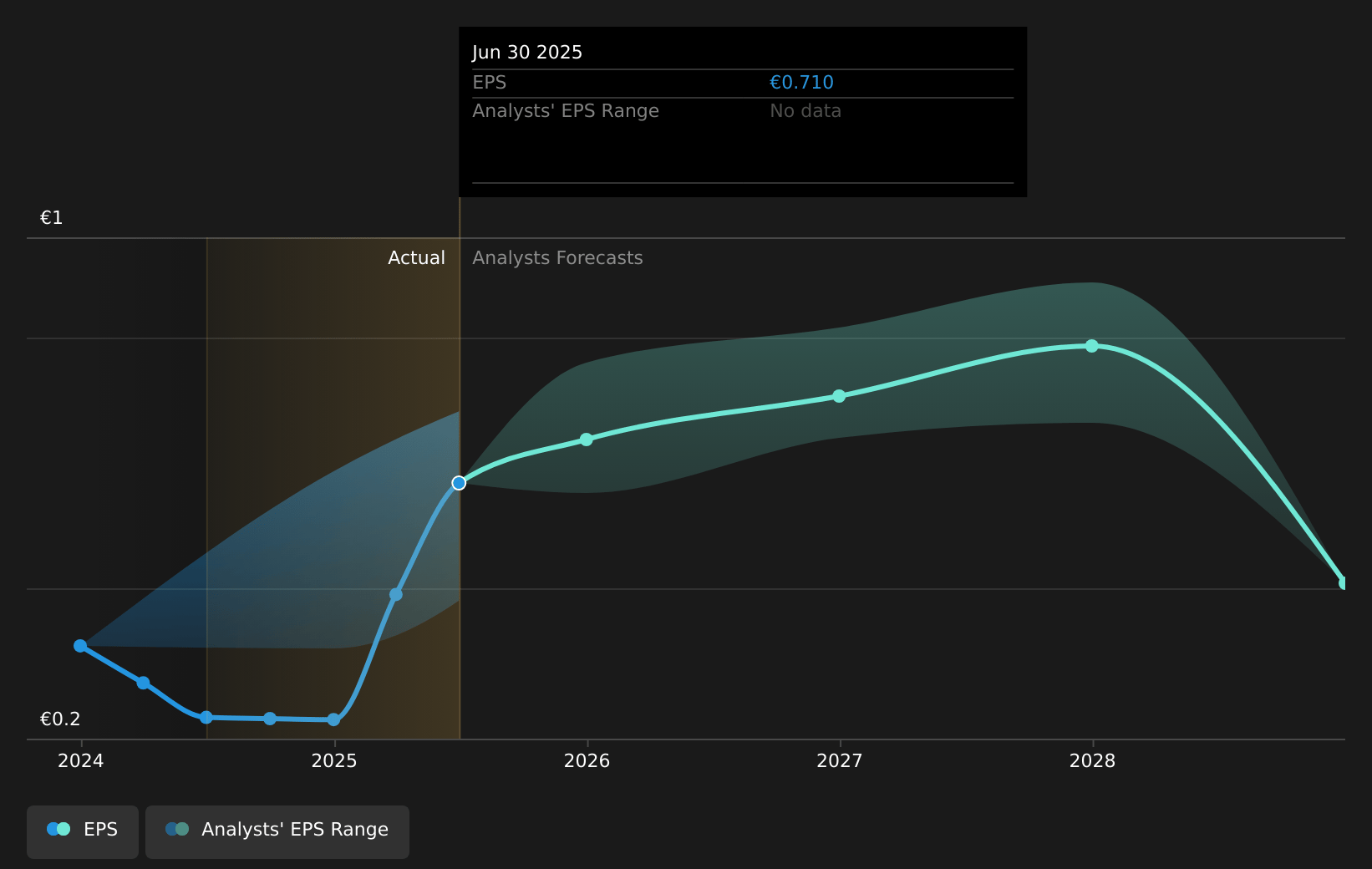Click the 'Actual' section label

coord(416,258)
